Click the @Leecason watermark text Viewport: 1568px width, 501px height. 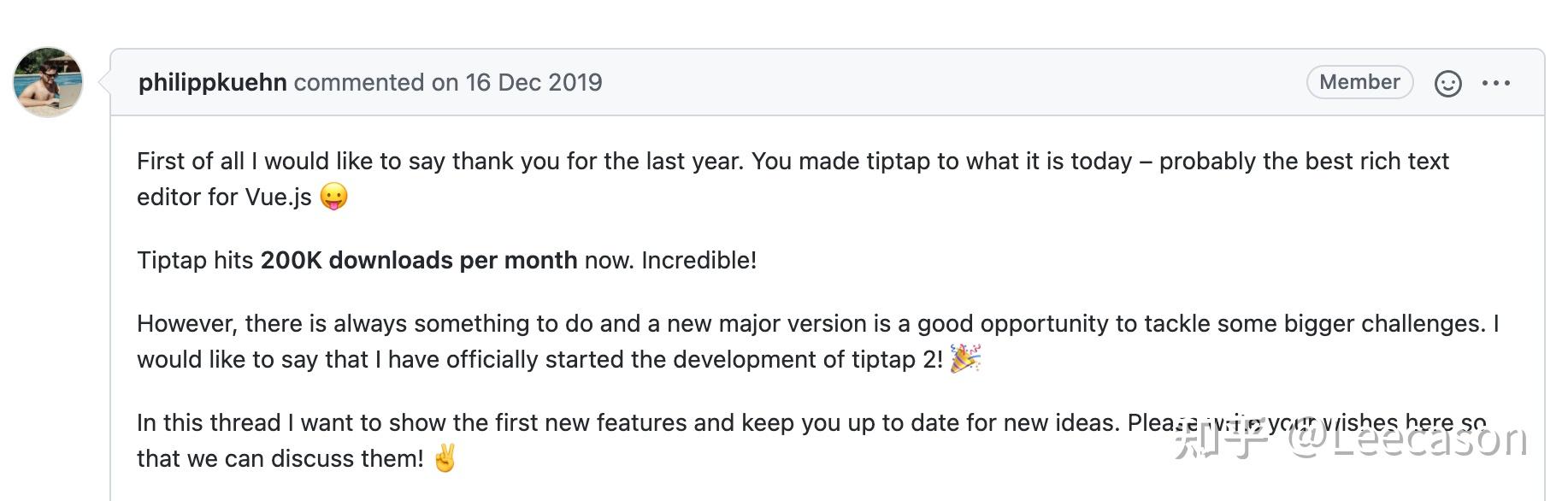point(1407,439)
